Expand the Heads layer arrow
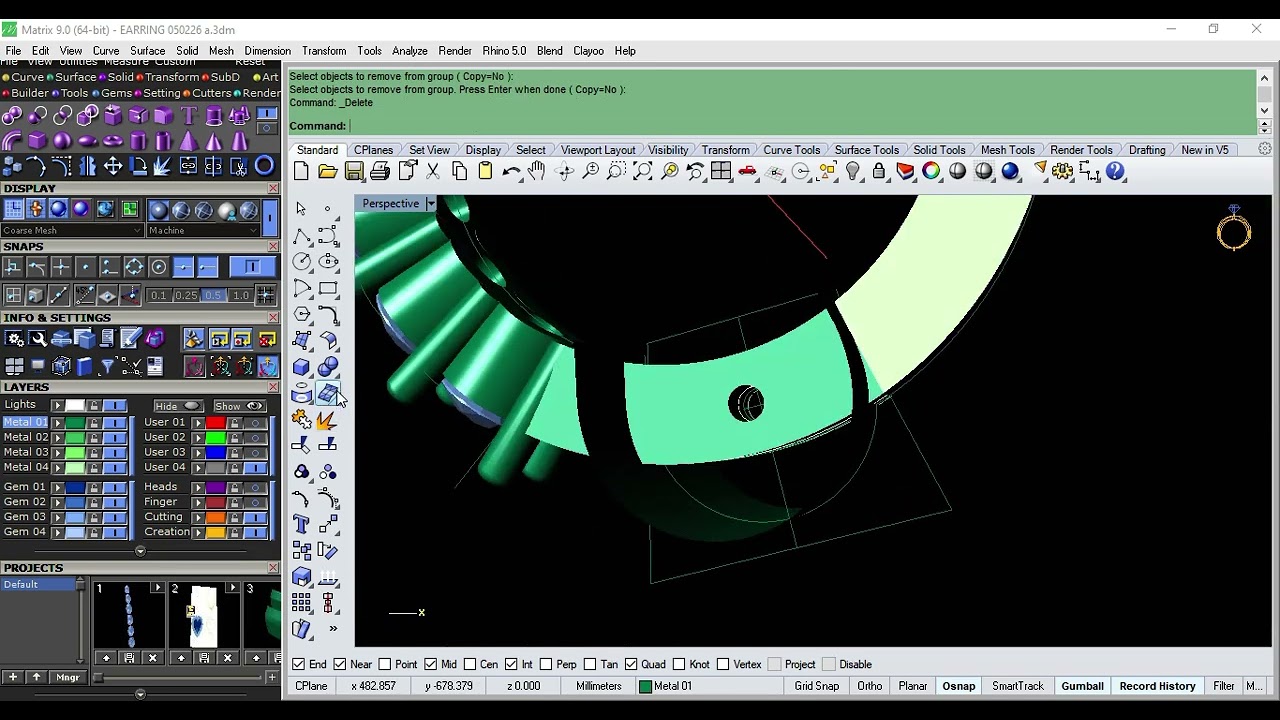This screenshot has width=1280, height=720. tap(198, 487)
